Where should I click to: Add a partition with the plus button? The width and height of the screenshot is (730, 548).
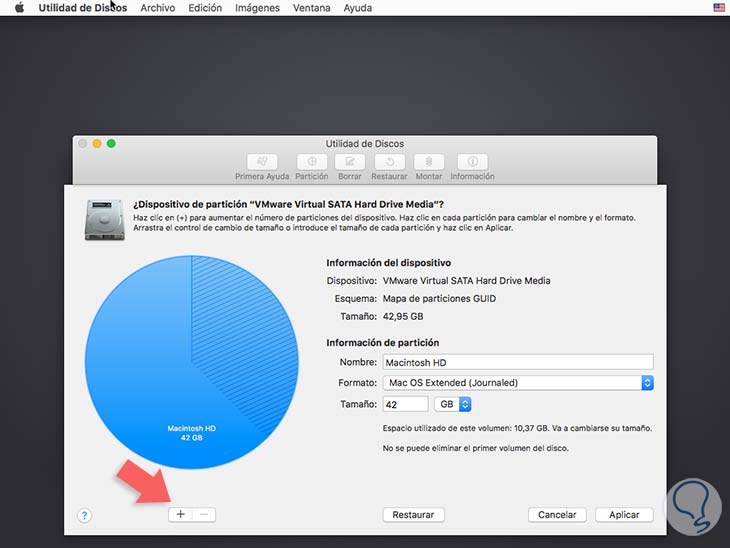point(181,514)
